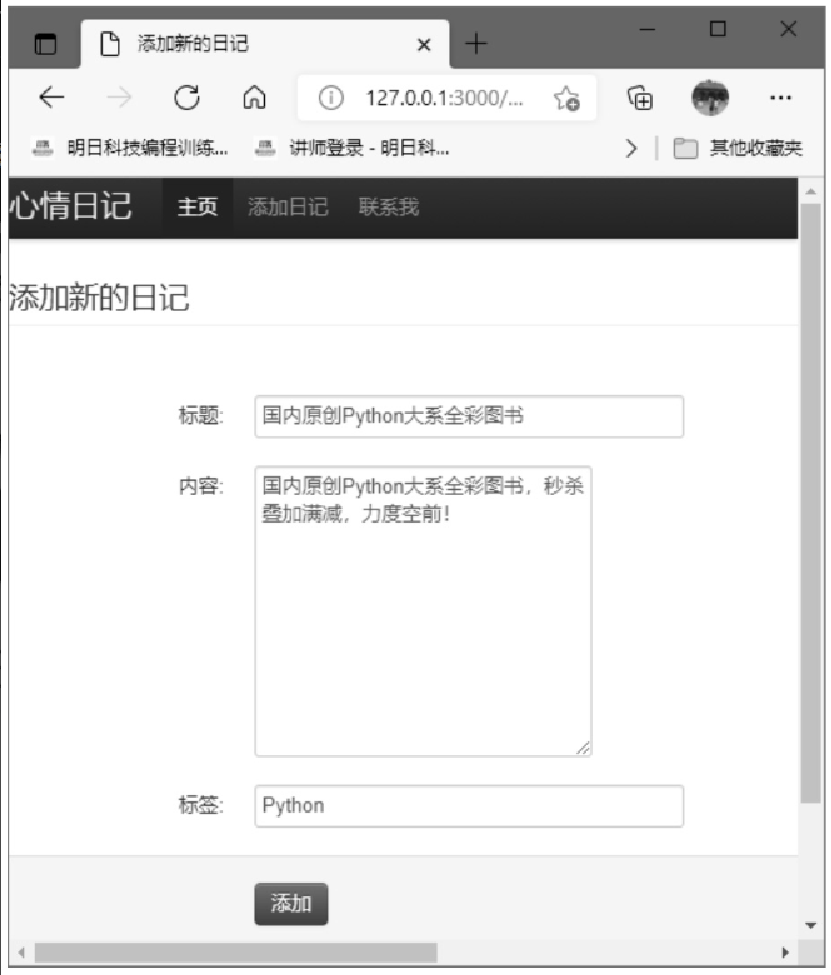Click the 心情日记 site brand
This screenshot has height=975, width=831.
click(x=70, y=206)
